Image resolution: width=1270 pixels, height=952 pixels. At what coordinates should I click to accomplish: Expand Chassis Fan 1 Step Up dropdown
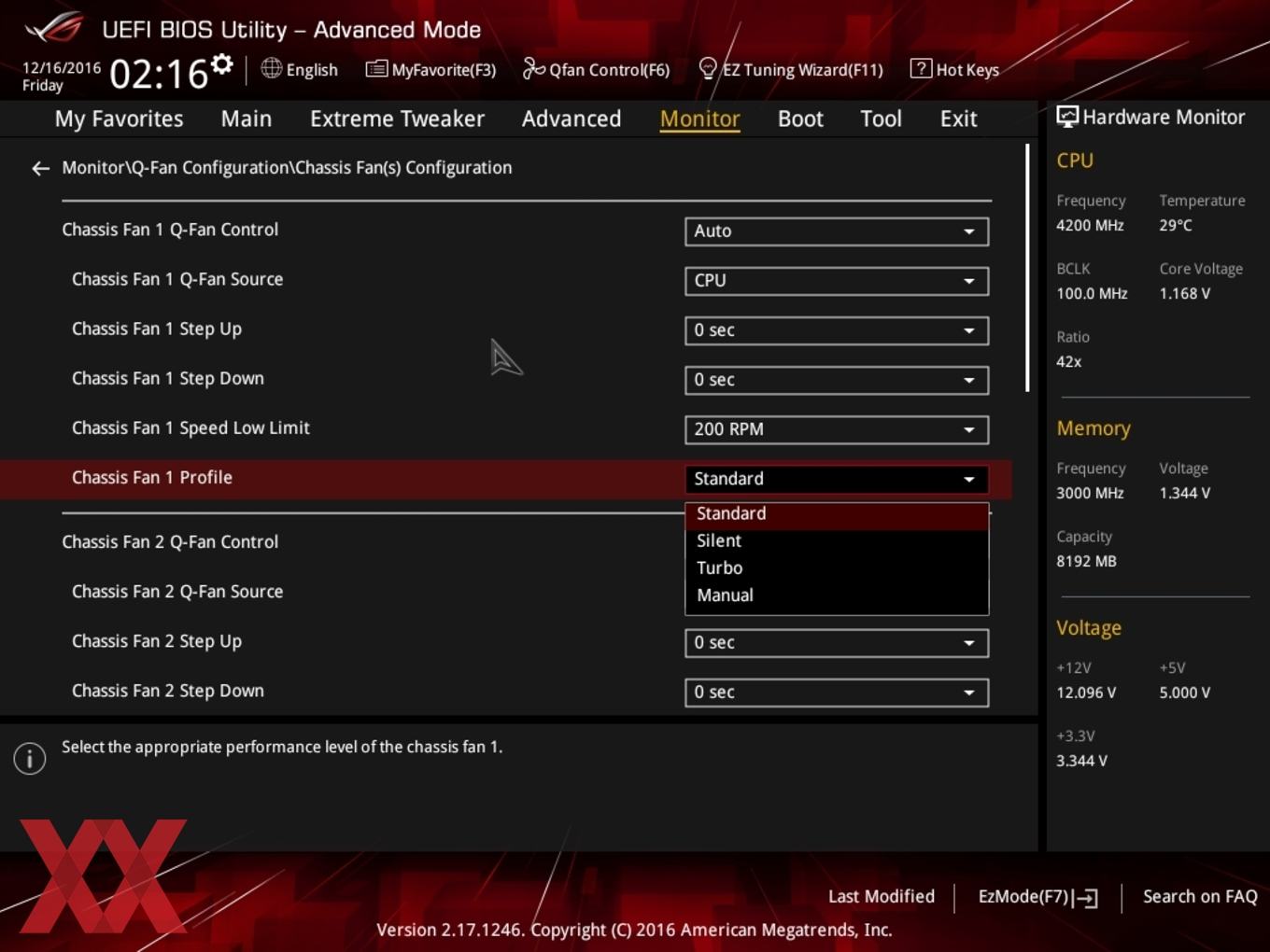[837, 330]
